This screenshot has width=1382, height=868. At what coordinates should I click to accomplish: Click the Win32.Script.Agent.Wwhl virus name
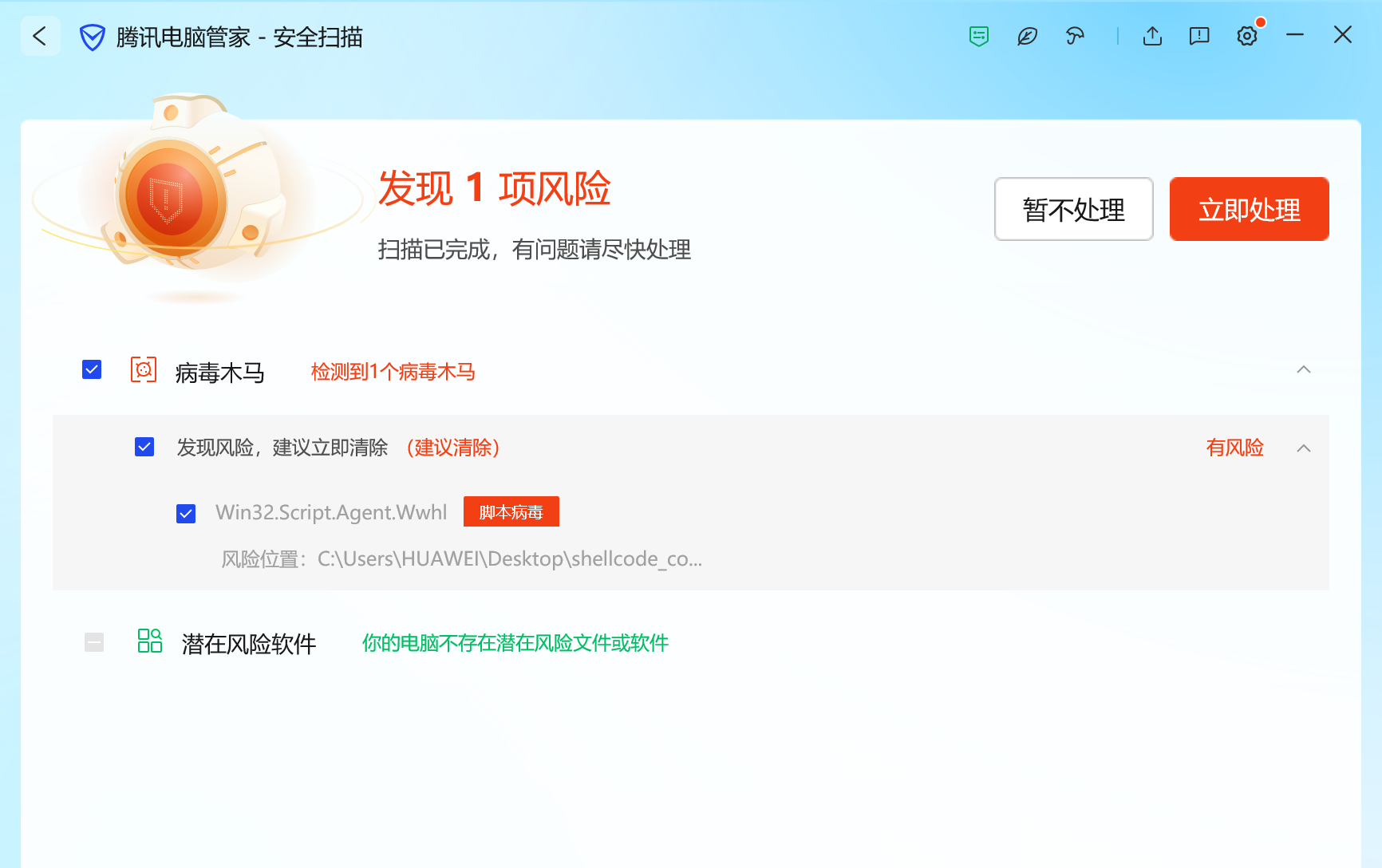pyautogui.click(x=331, y=512)
